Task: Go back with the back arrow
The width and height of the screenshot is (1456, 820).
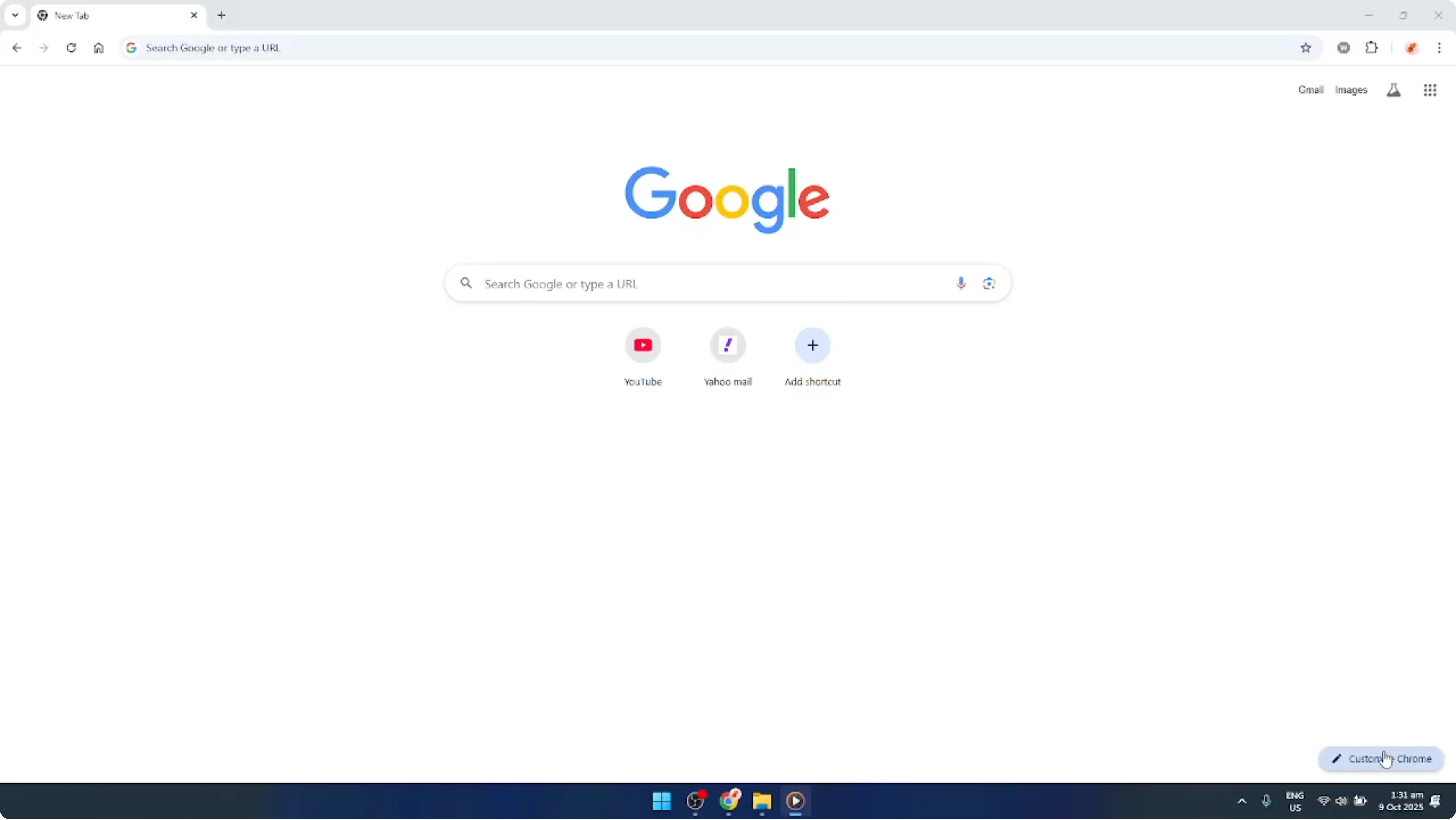Action: click(x=17, y=48)
